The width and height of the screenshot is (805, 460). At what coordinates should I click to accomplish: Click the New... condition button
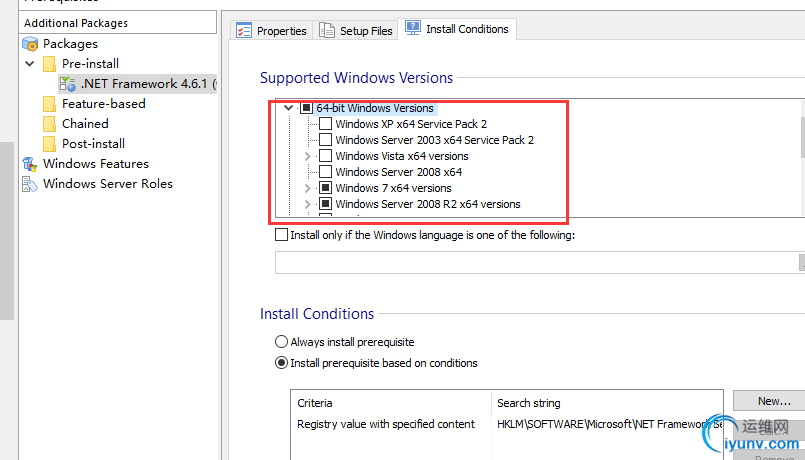click(x=769, y=401)
